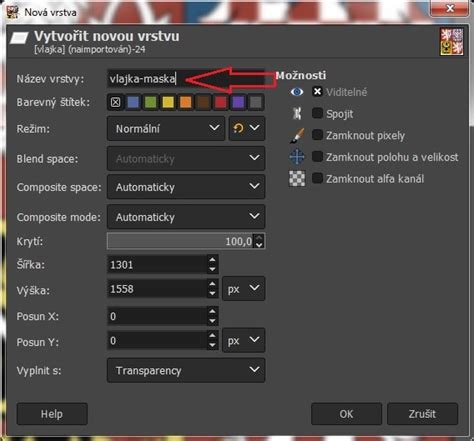Pick the orange color tag
Viewport: 474px width, 441px height.
(185, 102)
